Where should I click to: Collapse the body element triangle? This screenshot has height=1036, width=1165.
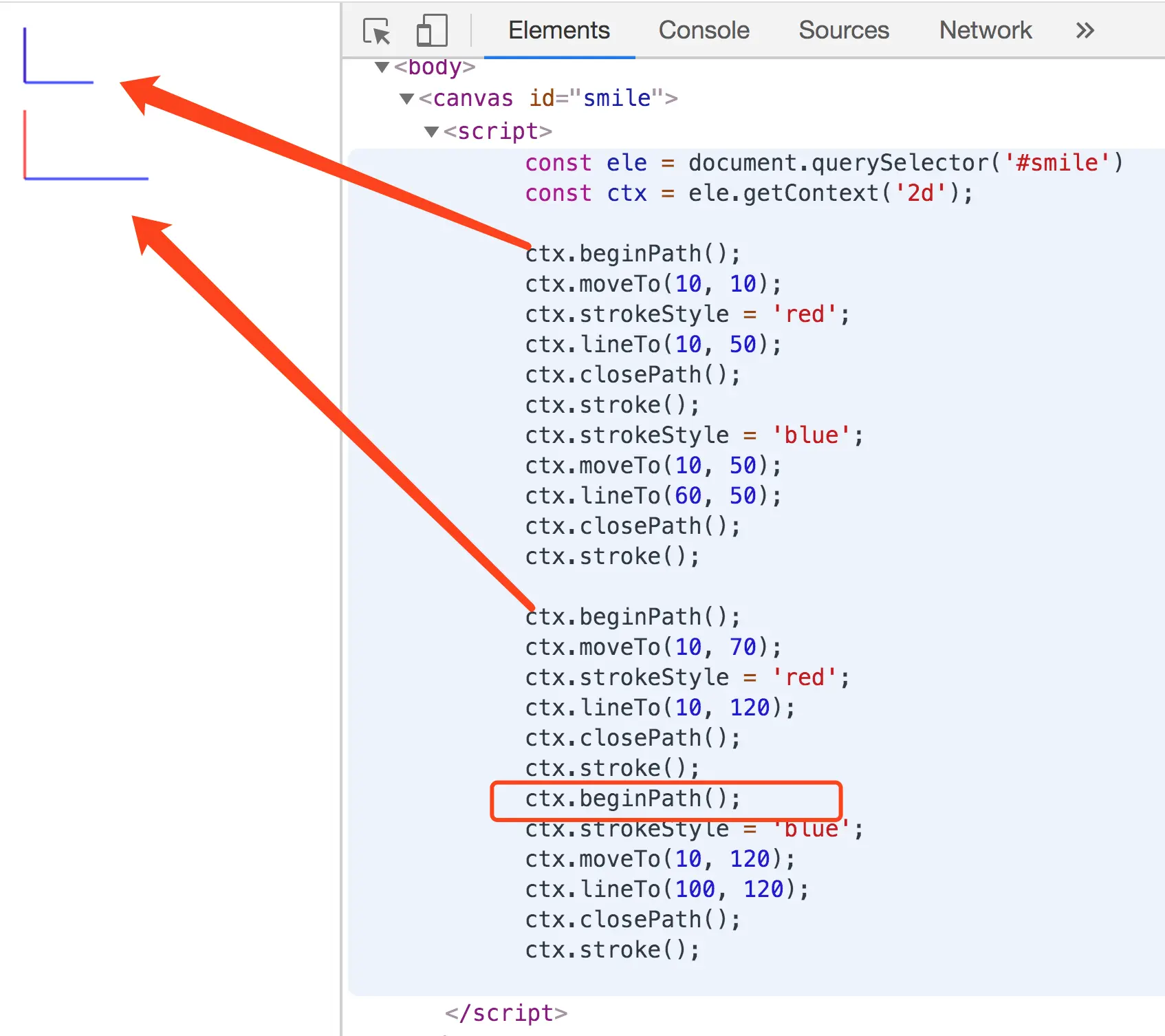click(x=382, y=67)
